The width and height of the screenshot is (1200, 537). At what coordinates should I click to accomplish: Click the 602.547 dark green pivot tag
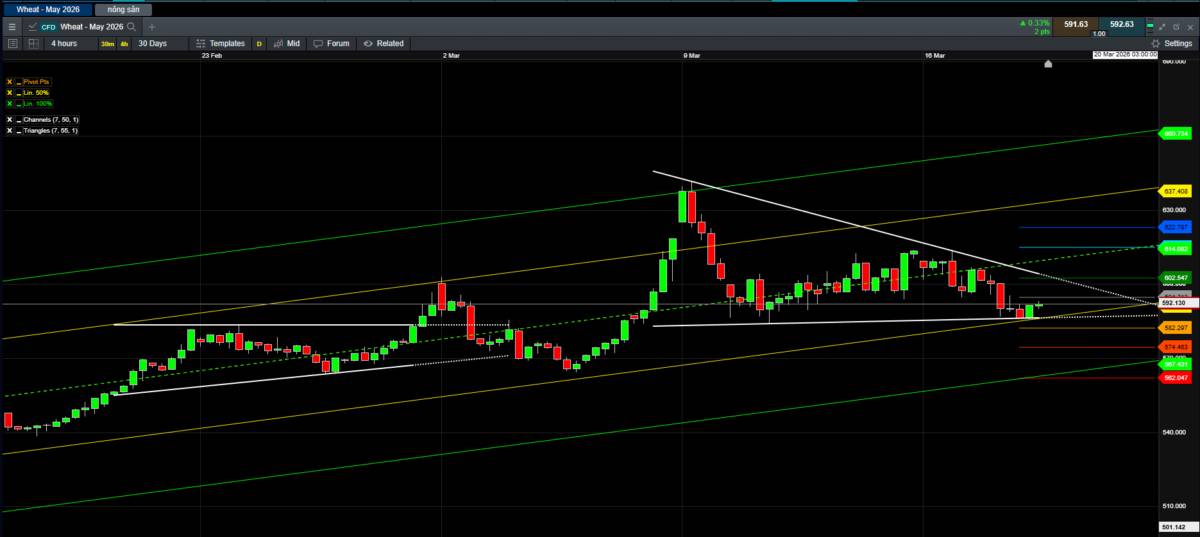tap(1175, 277)
